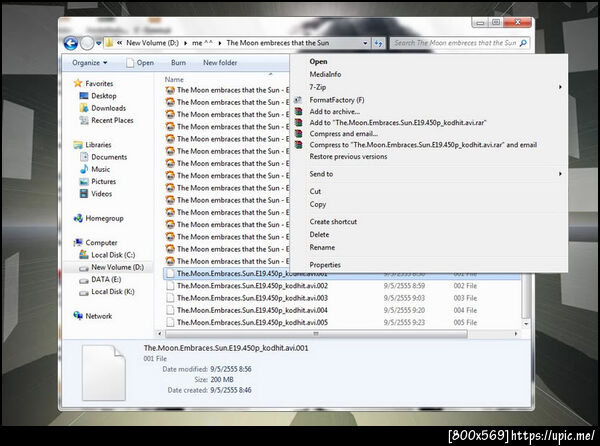This screenshot has width=600, height=446.
Task: Select file The.Moon.Embraces.Sun.E19.450p_kodhit.avi.002
Action: 252,286
